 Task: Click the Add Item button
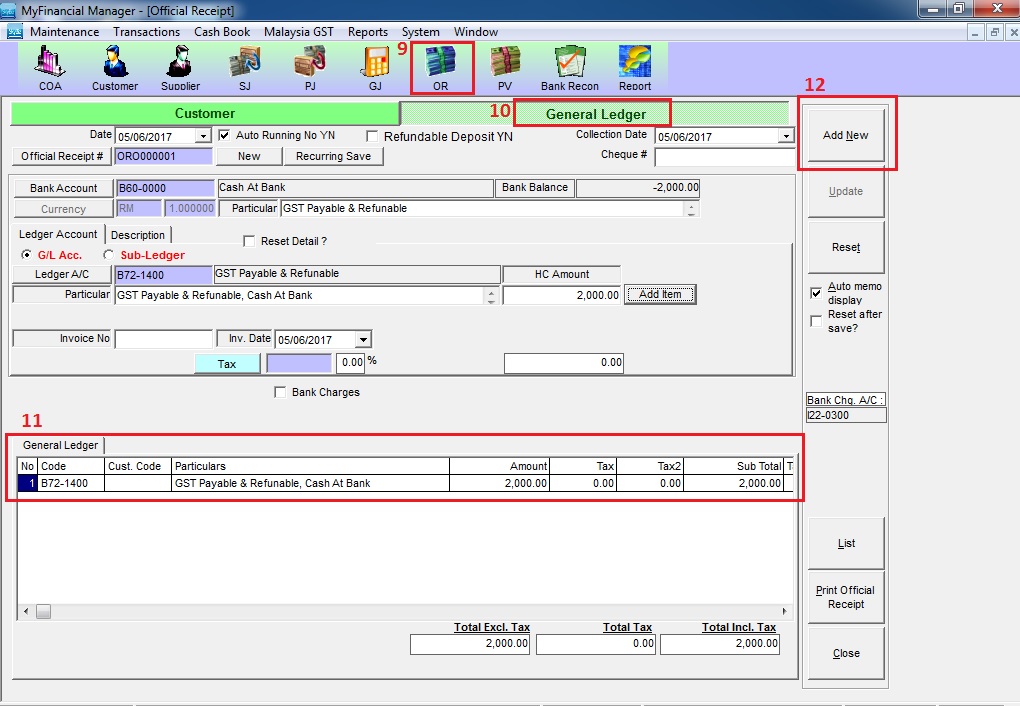pyautogui.click(x=660, y=294)
